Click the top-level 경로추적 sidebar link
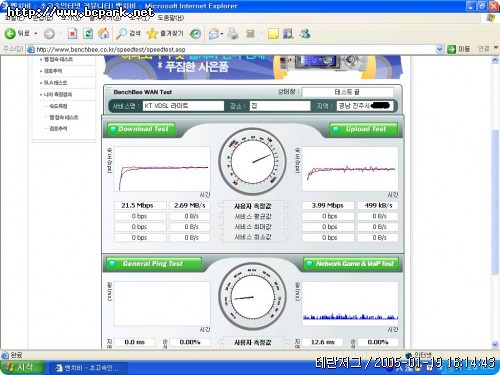Screen dimensions: 500x375 pyautogui.click(x=53, y=71)
